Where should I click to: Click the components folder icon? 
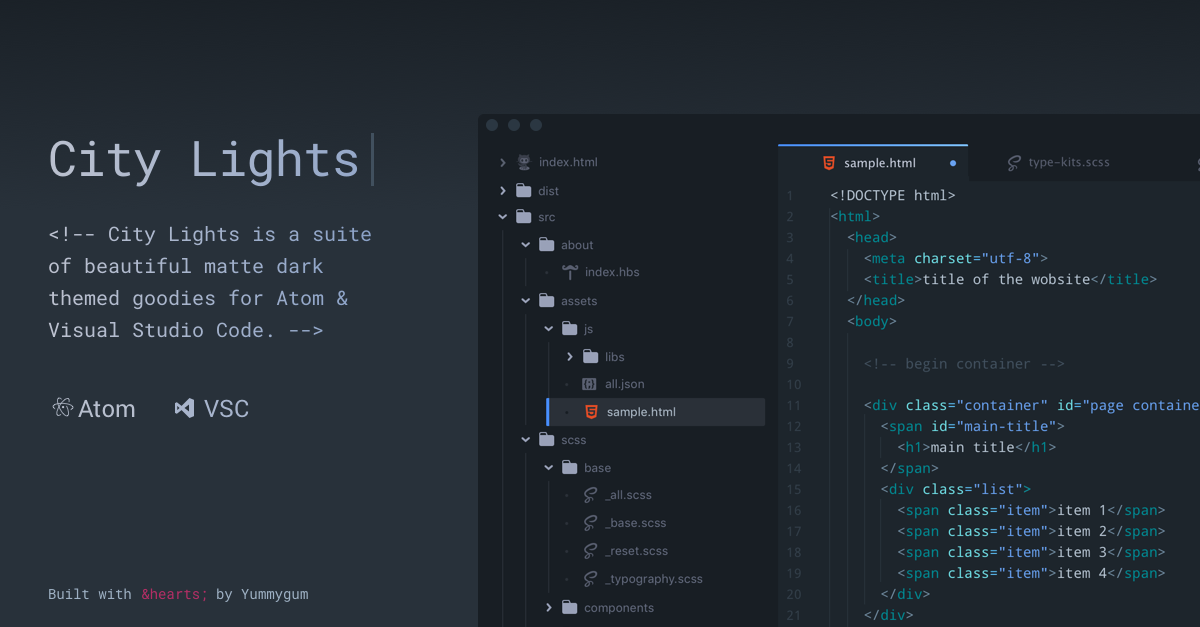[x=570, y=607]
